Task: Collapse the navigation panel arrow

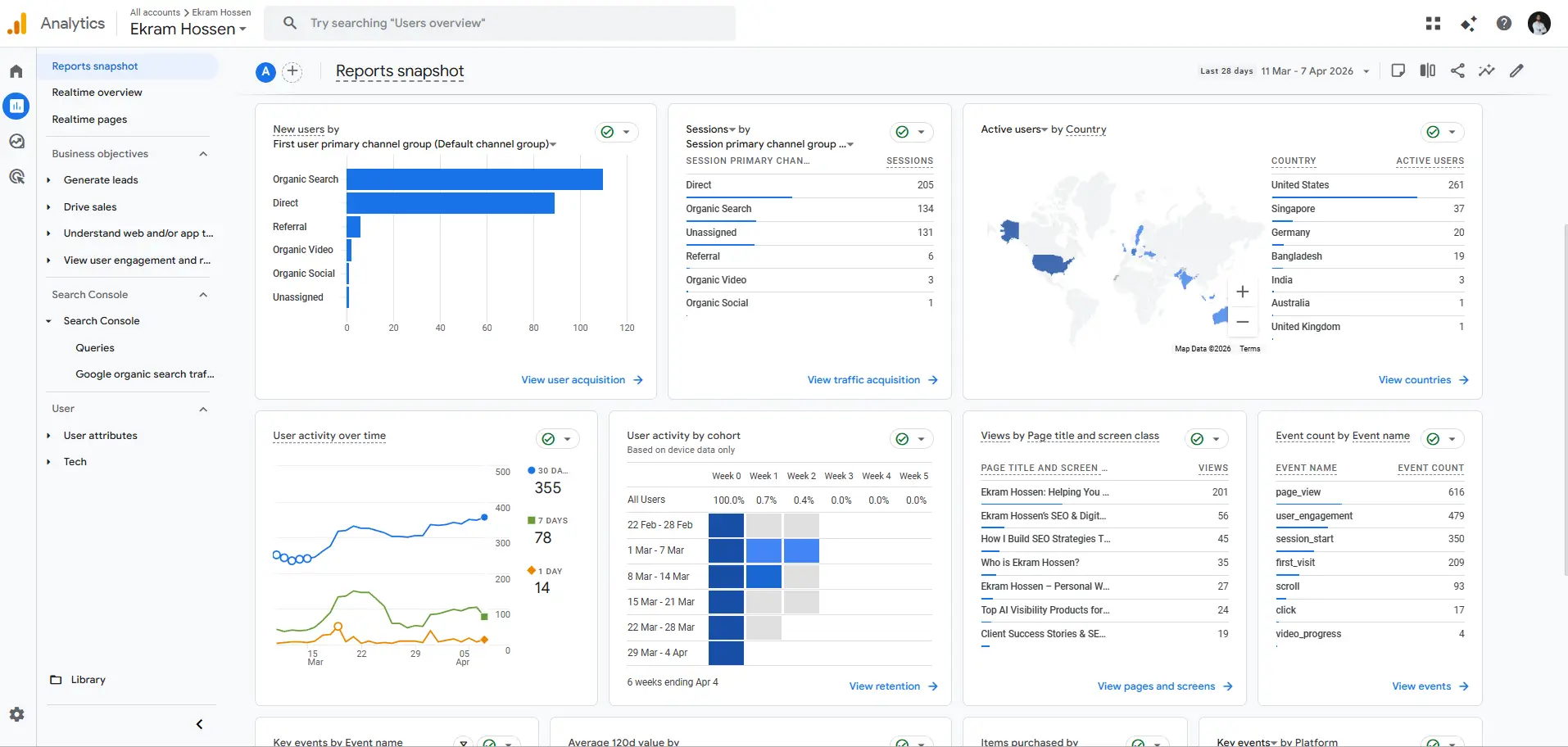Action: (x=199, y=724)
